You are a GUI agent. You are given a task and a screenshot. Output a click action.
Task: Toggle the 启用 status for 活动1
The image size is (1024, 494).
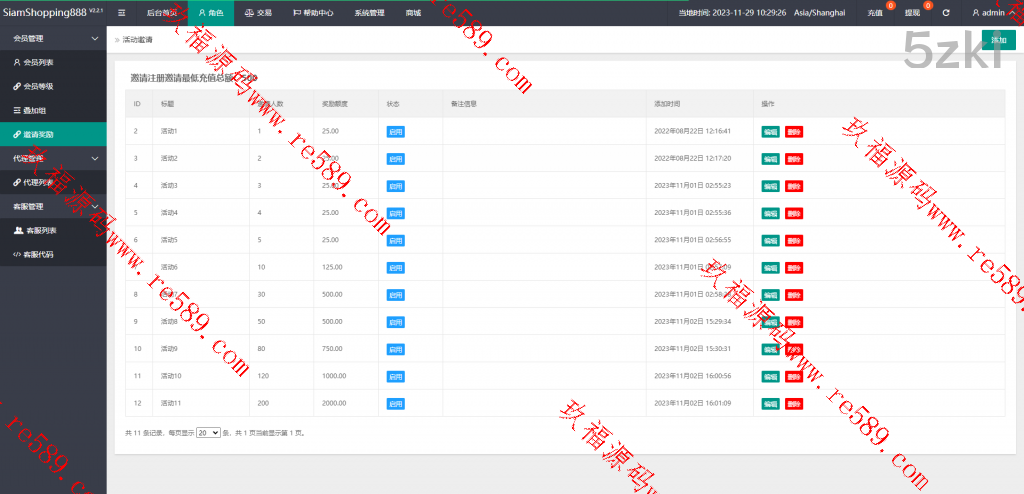point(395,131)
